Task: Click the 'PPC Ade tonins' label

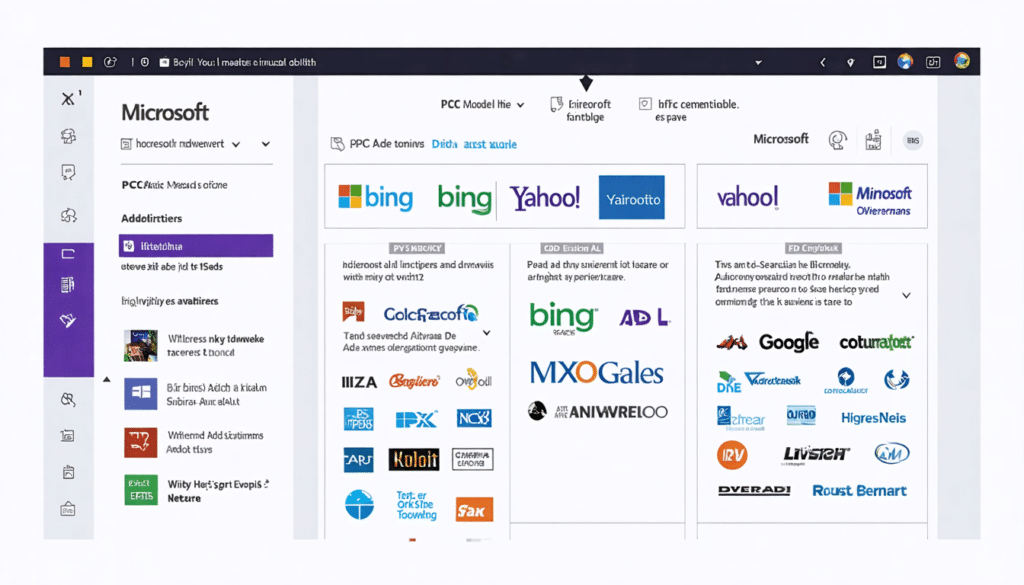Action: pyautogui.click(x=387, y=144)
